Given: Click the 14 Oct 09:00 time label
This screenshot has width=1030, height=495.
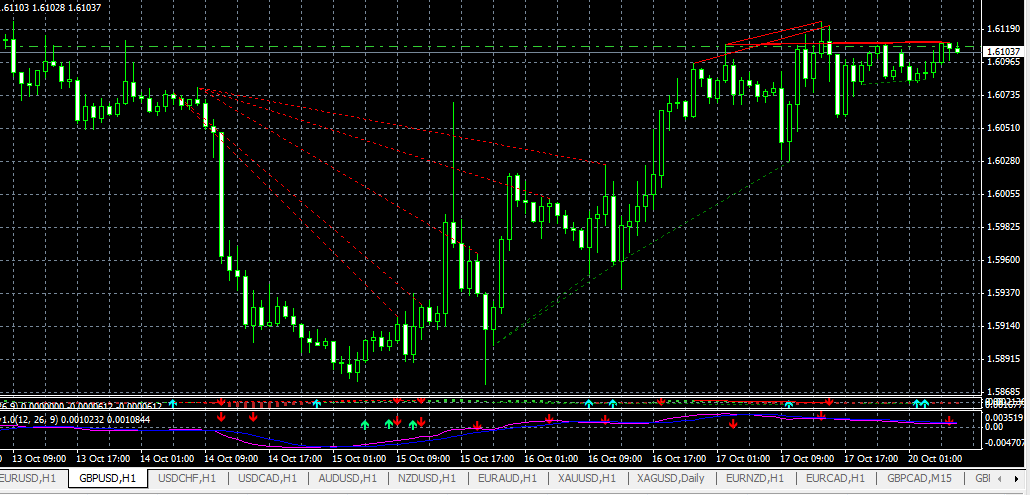Looking at the screenshot, I should [229, 458].
